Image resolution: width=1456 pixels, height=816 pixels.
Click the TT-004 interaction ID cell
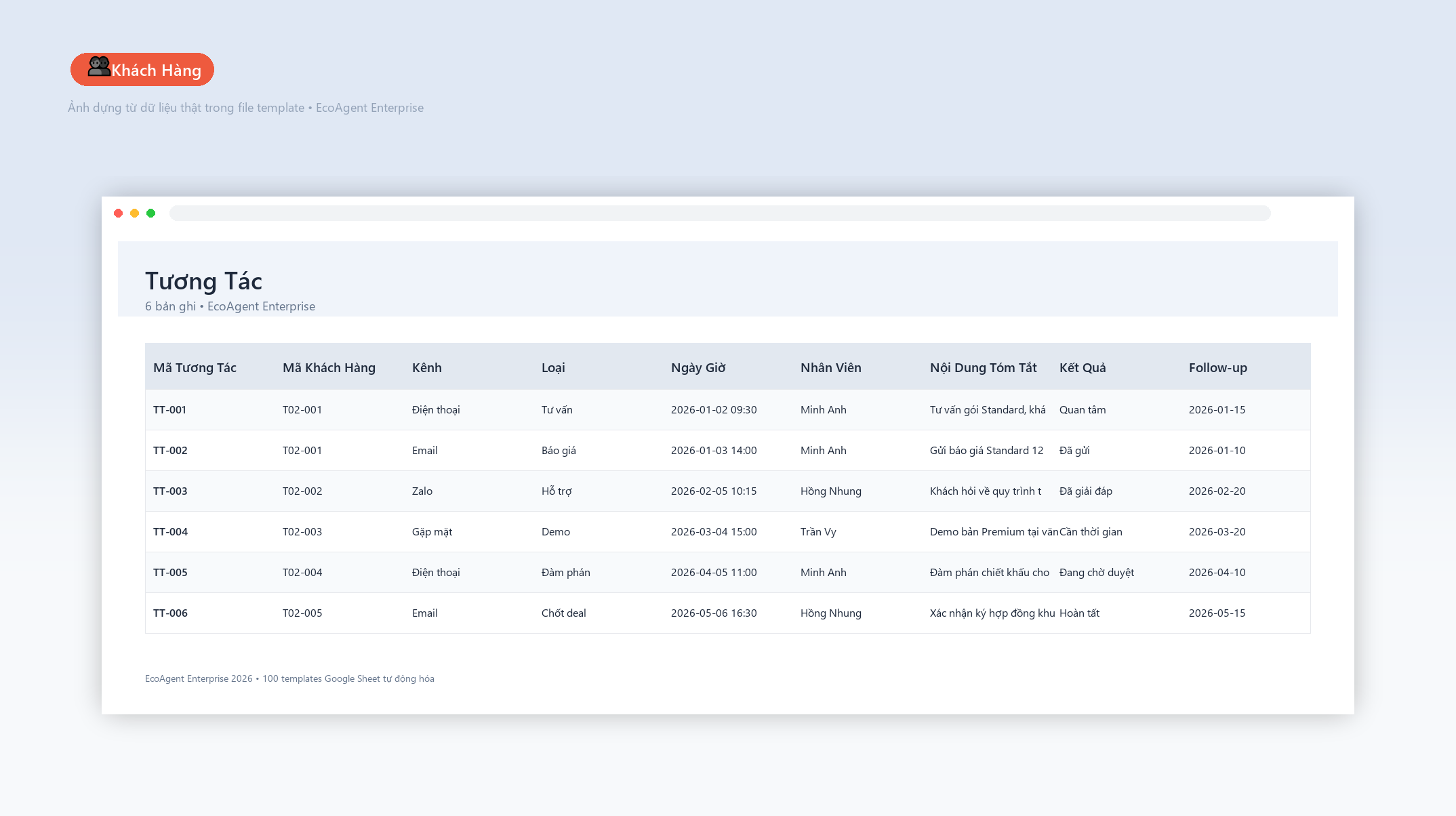[170, 531]
